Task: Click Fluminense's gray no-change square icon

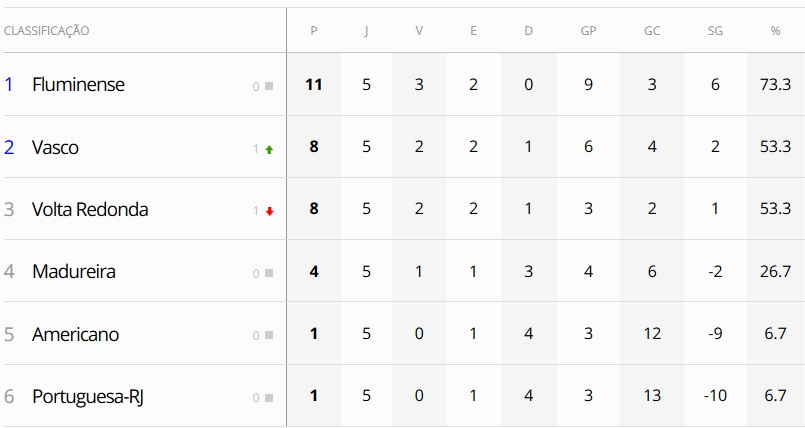Action: pos(269,87)
